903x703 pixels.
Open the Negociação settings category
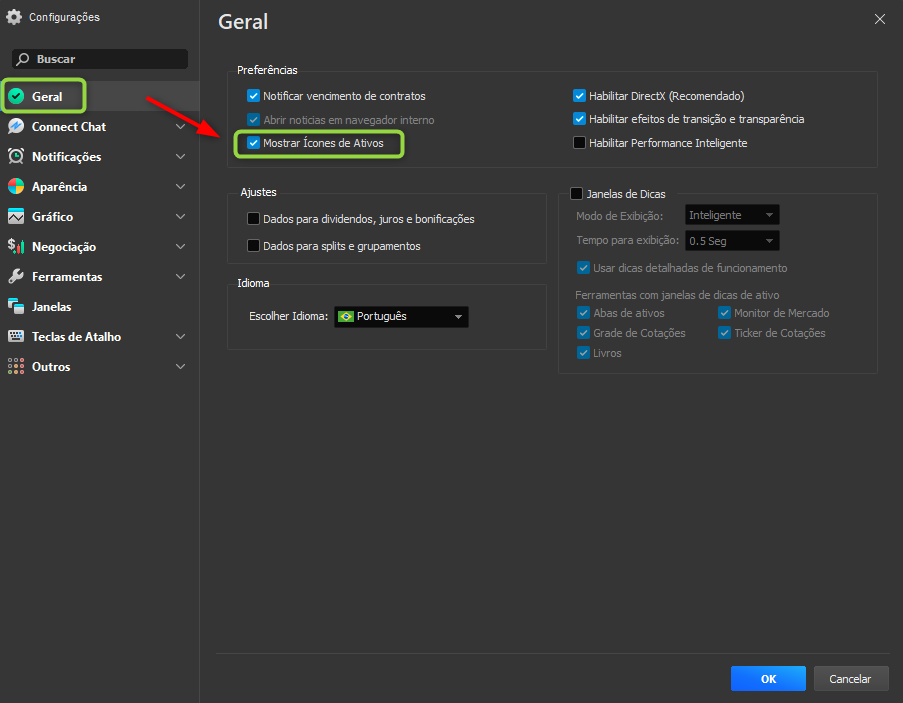pos(100,246)
